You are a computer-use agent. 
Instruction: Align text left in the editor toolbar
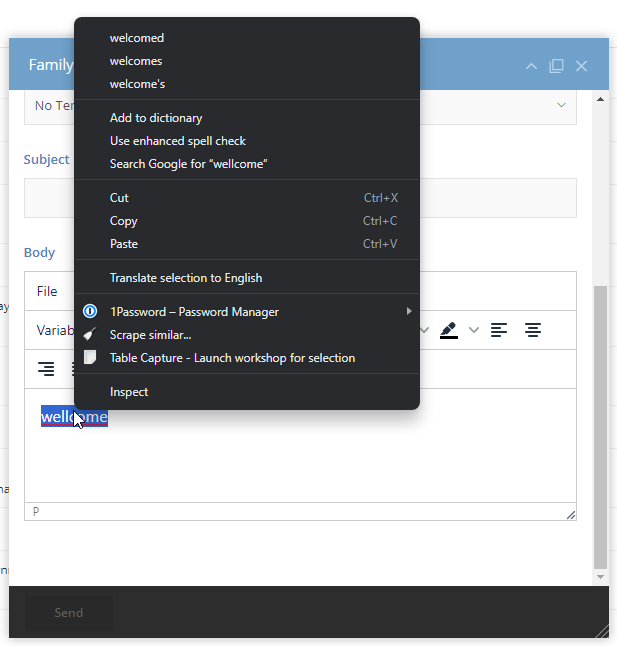[499, 330]
